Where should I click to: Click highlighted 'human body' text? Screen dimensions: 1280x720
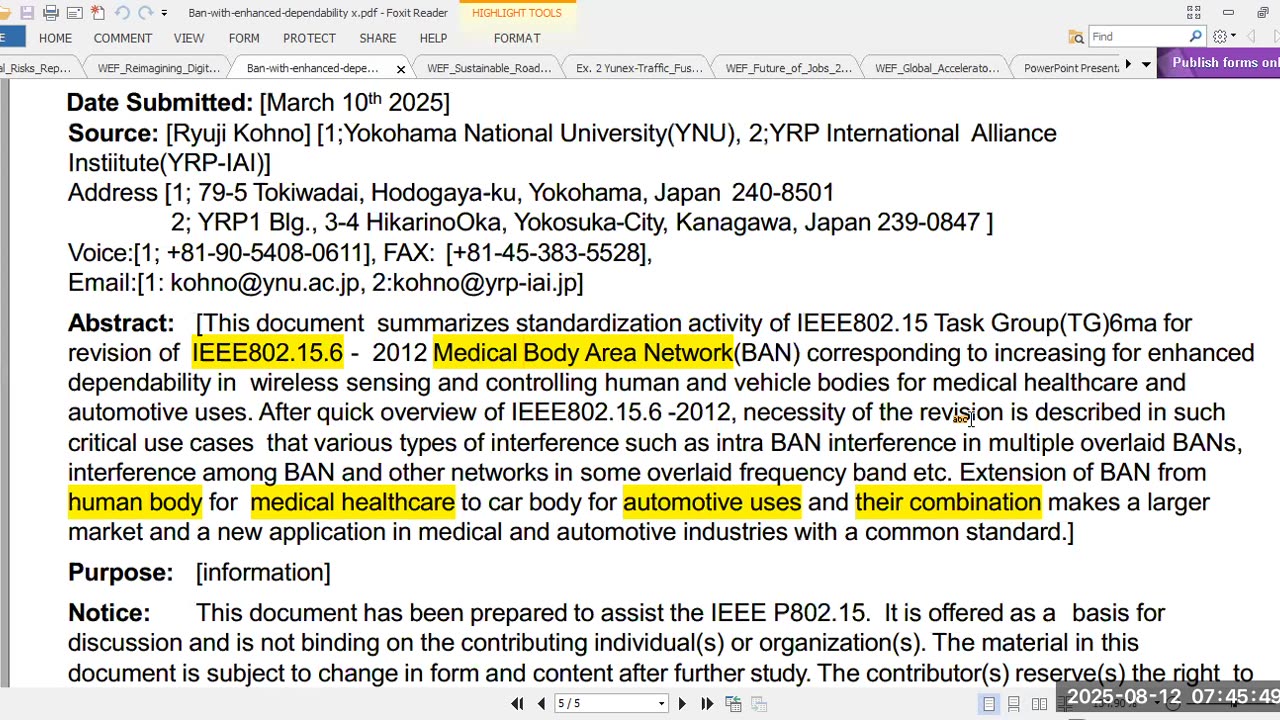pyautogui.click(x=135, y=502)
